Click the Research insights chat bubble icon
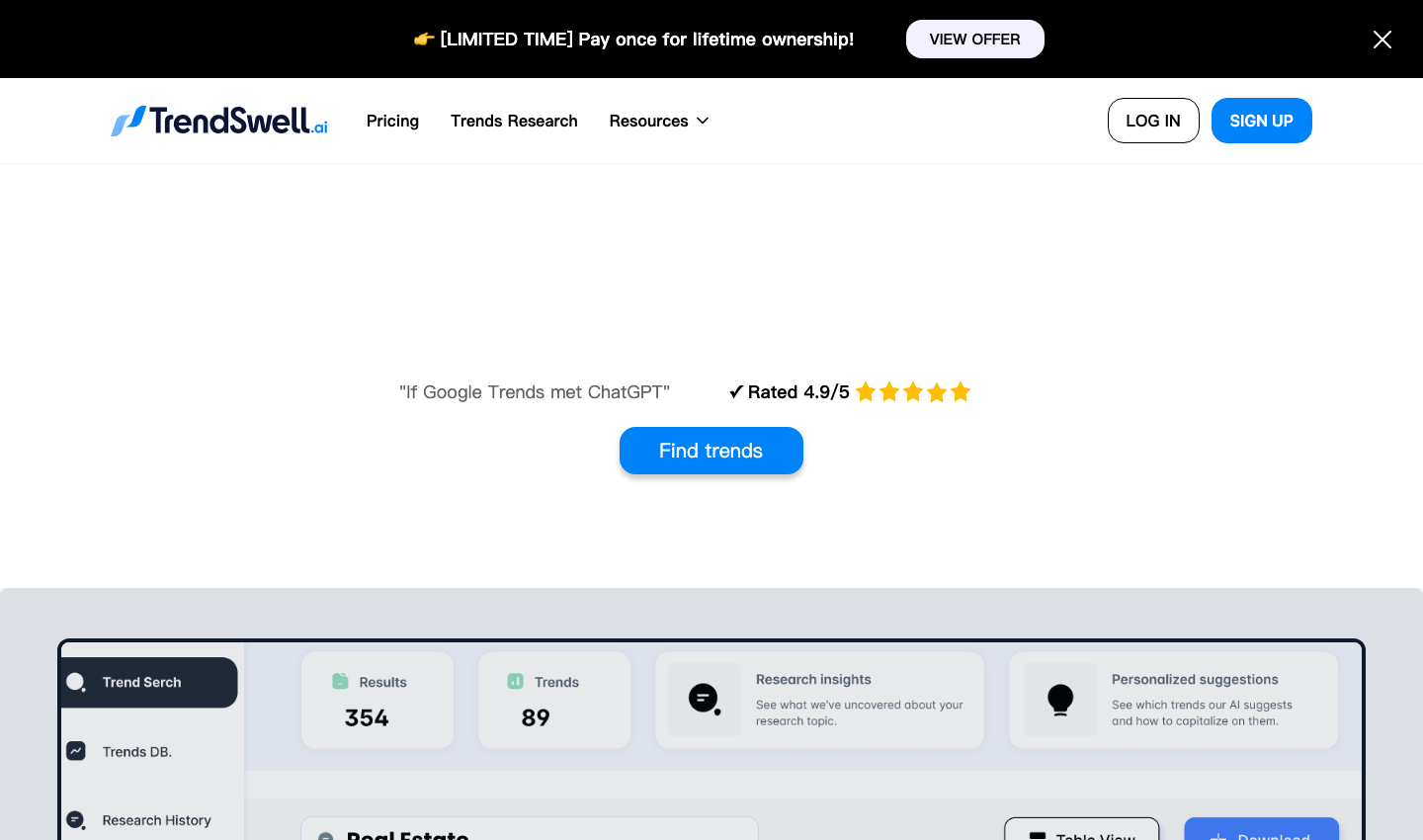Viewport: 1423px width, 840px height. pyautogui.click(x=704, y=700)
